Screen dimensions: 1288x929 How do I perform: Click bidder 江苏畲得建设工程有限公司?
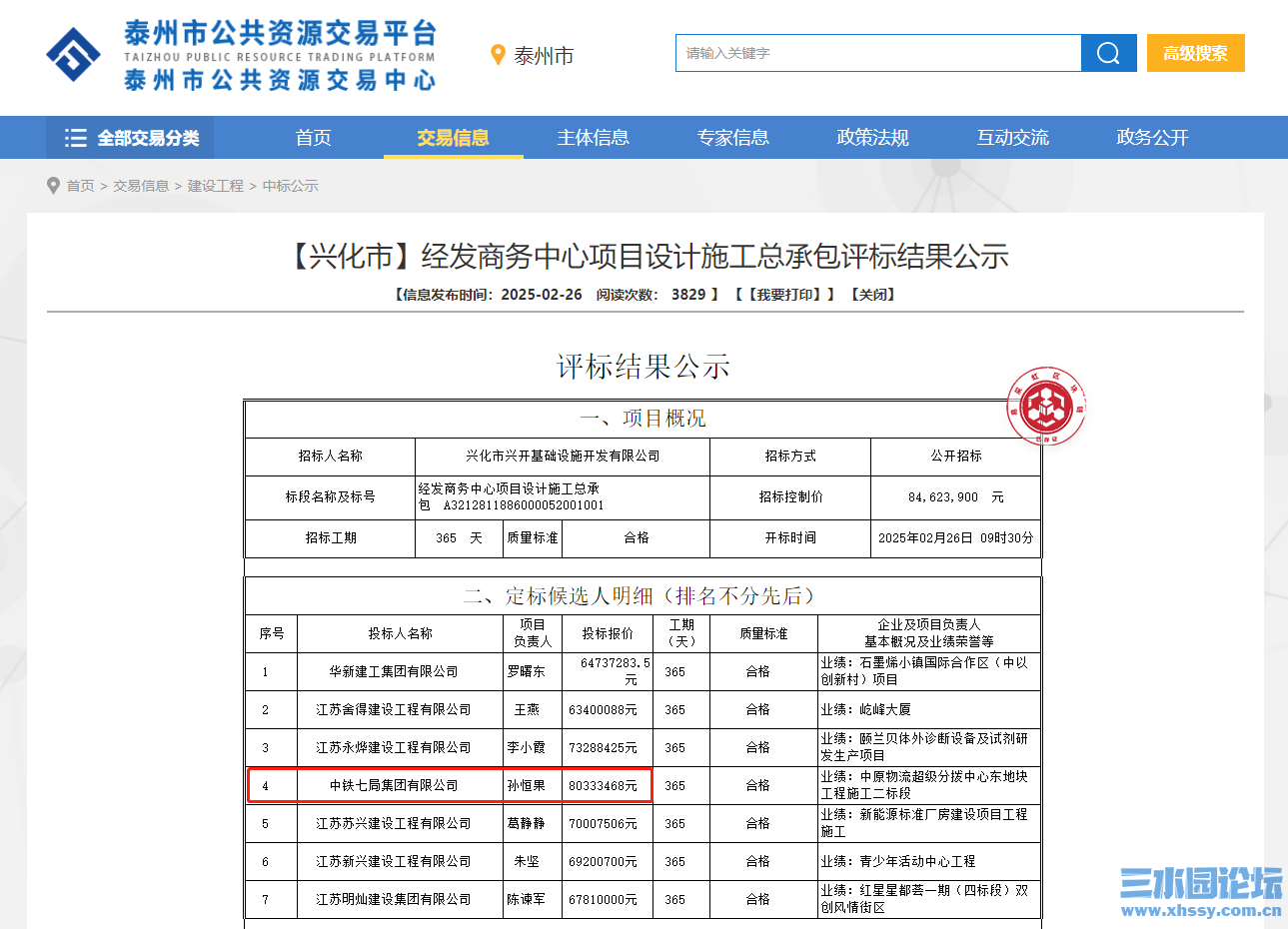point(394,709)
